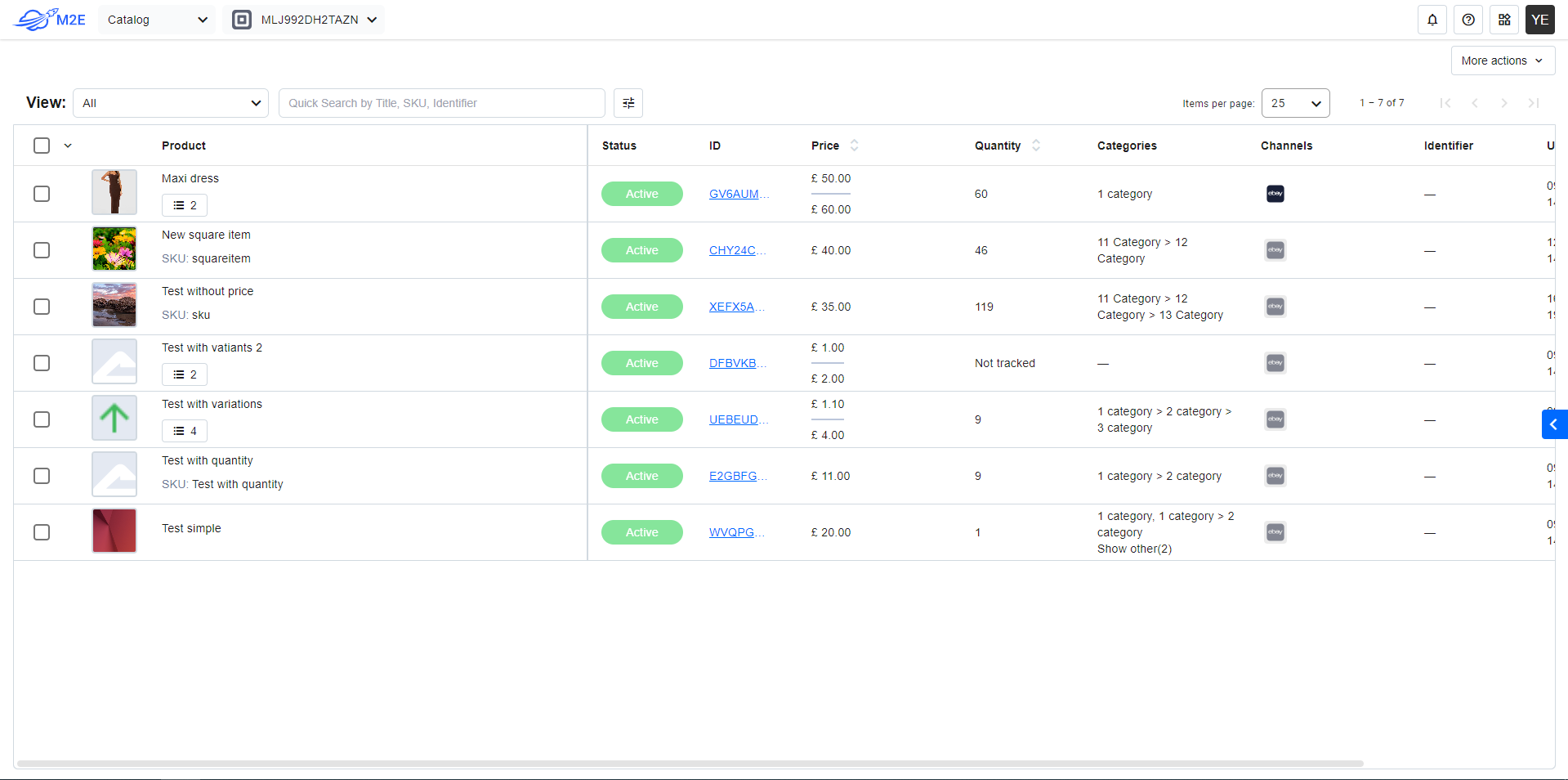Open the notifications bell icon

(x=1432, y=20)
